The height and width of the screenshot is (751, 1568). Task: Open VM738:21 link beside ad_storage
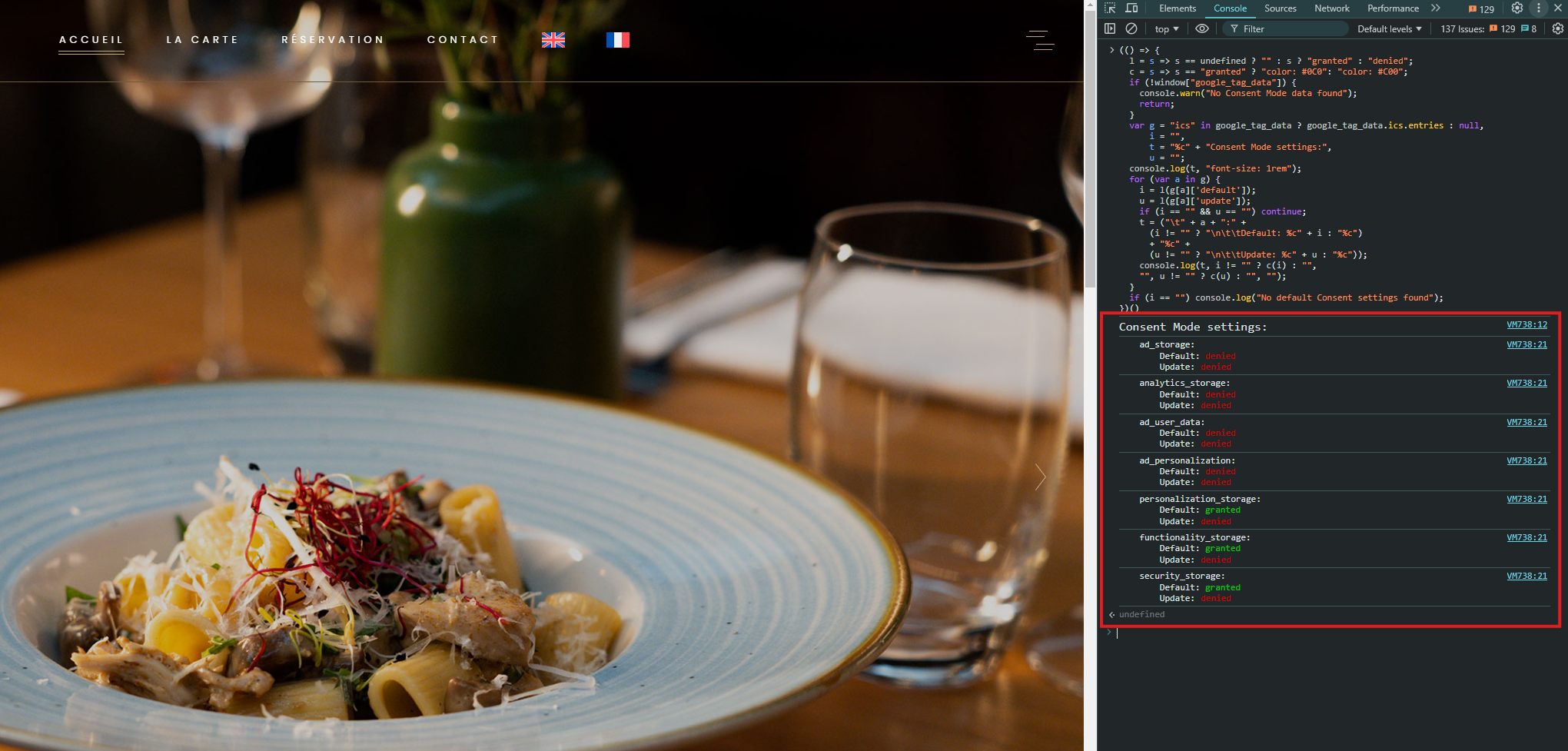(1526, 345)
